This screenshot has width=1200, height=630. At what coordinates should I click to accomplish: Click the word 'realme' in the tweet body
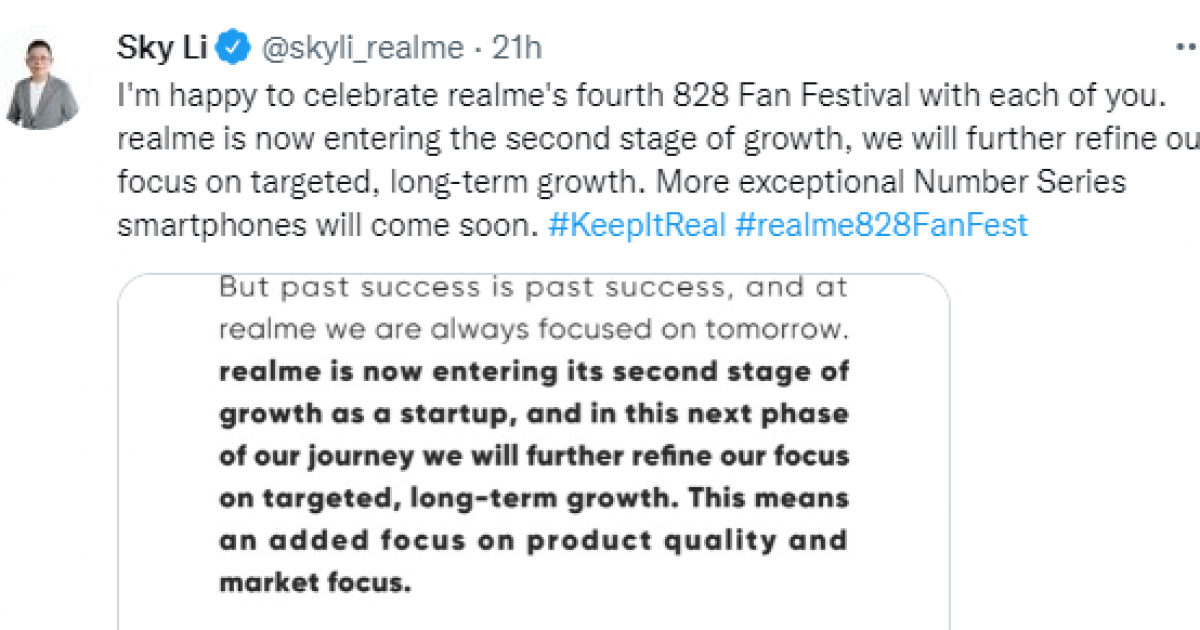point(154,138)
